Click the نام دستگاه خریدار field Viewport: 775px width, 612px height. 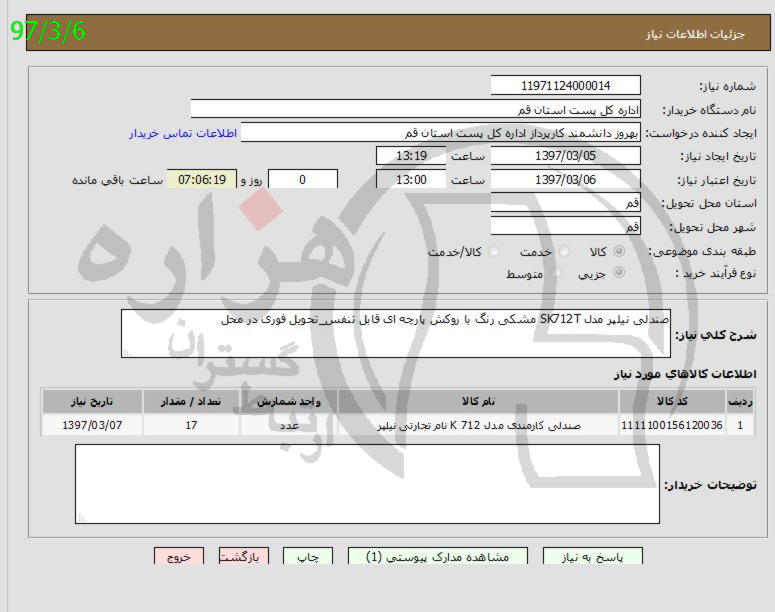415,109
